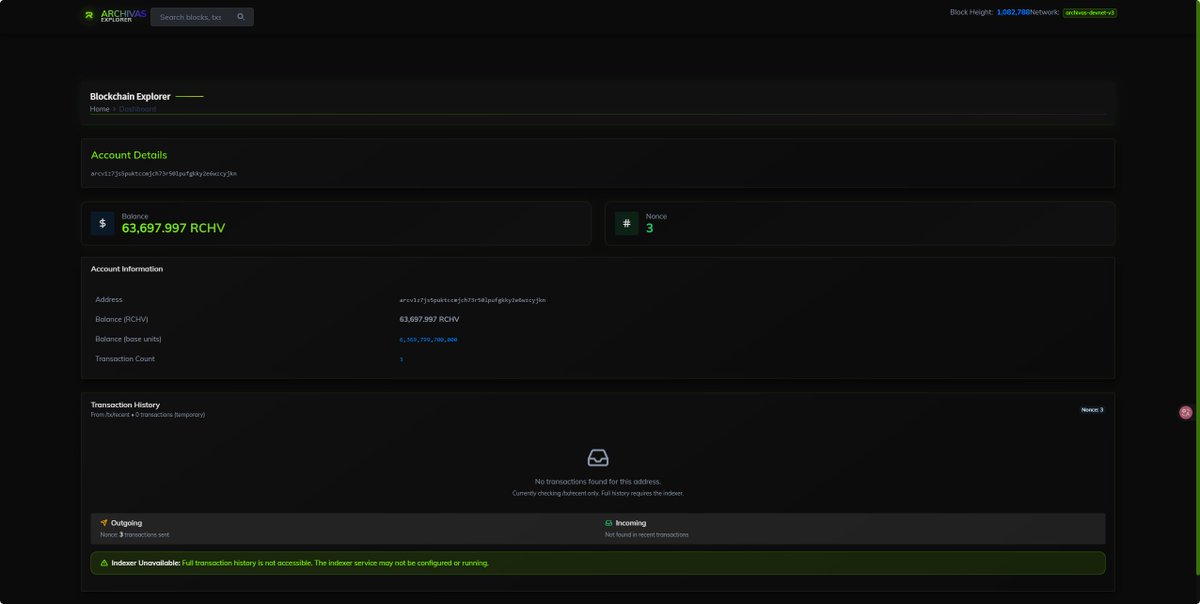Open the Home breadcrumb link
1200x604 pixels.
click(100, 109)
